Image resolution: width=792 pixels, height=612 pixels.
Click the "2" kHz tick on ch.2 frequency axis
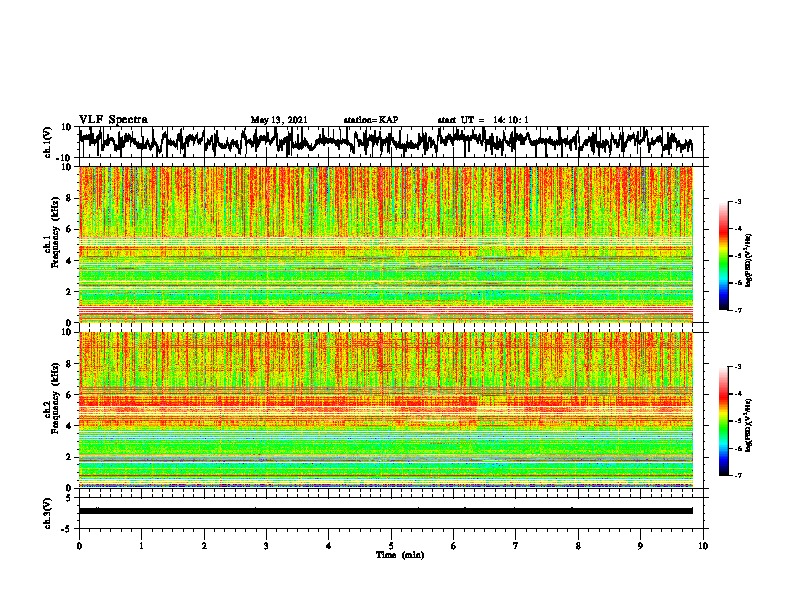click(x=70, y=457)
